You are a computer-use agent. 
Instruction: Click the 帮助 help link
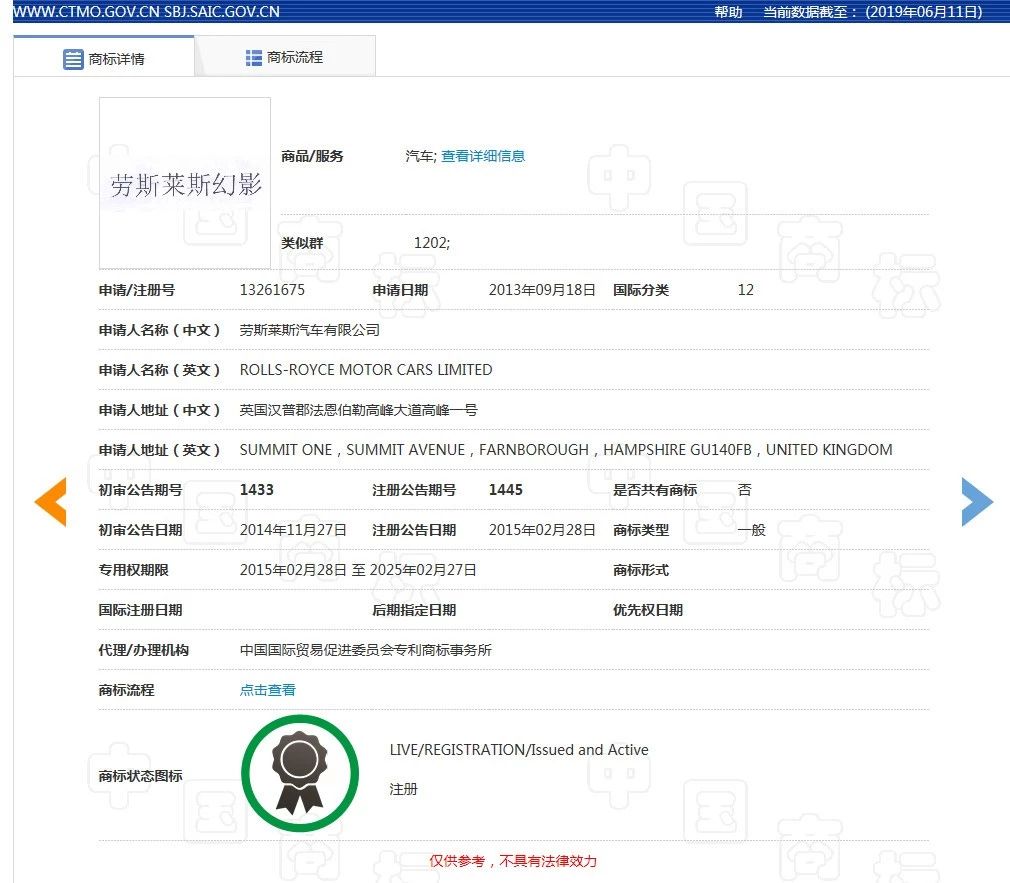click(x=728, y=12)
